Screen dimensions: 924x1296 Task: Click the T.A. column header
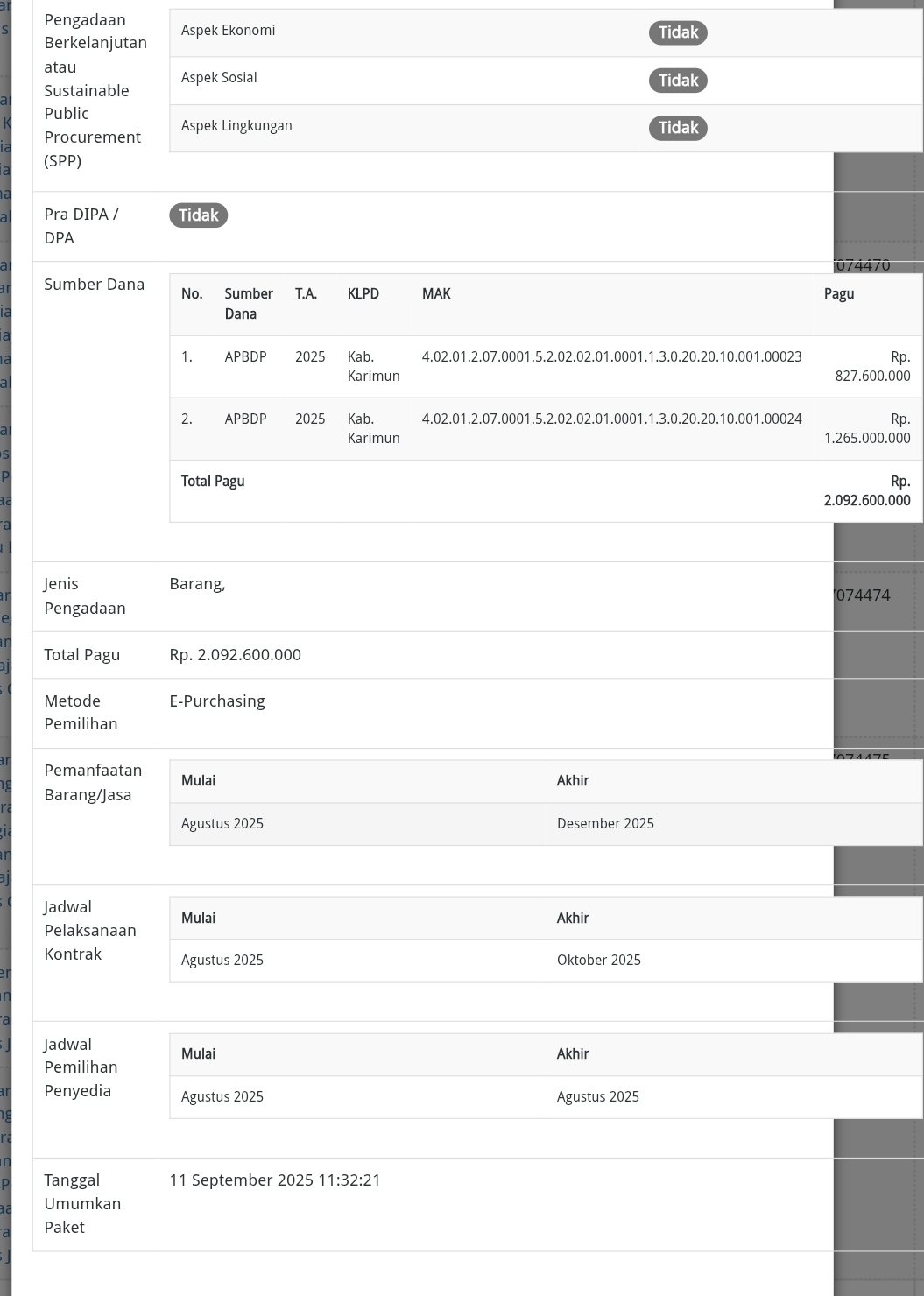tap(306, 294)
